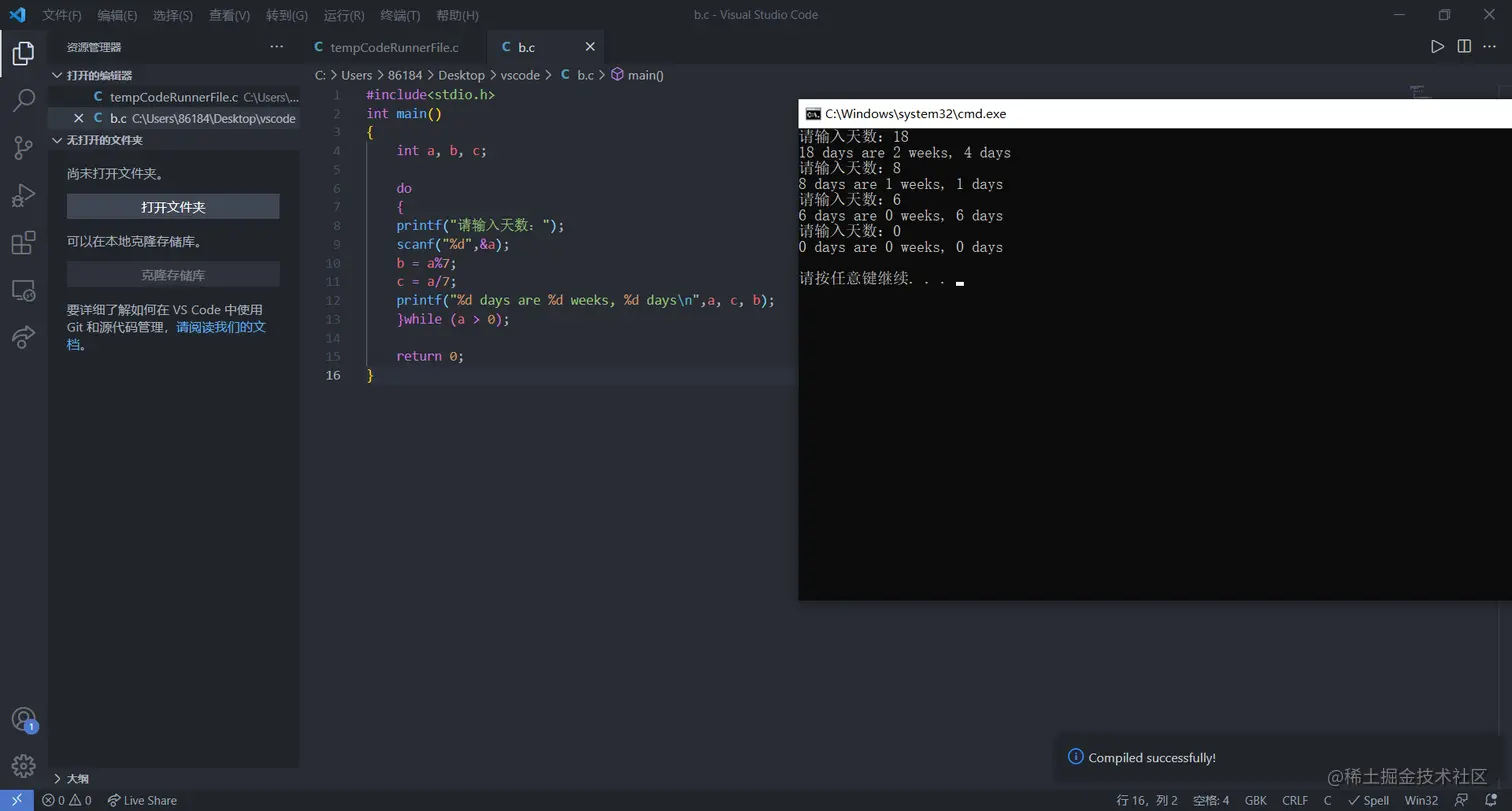Open notifications bell in status bar

point(1490,800)
